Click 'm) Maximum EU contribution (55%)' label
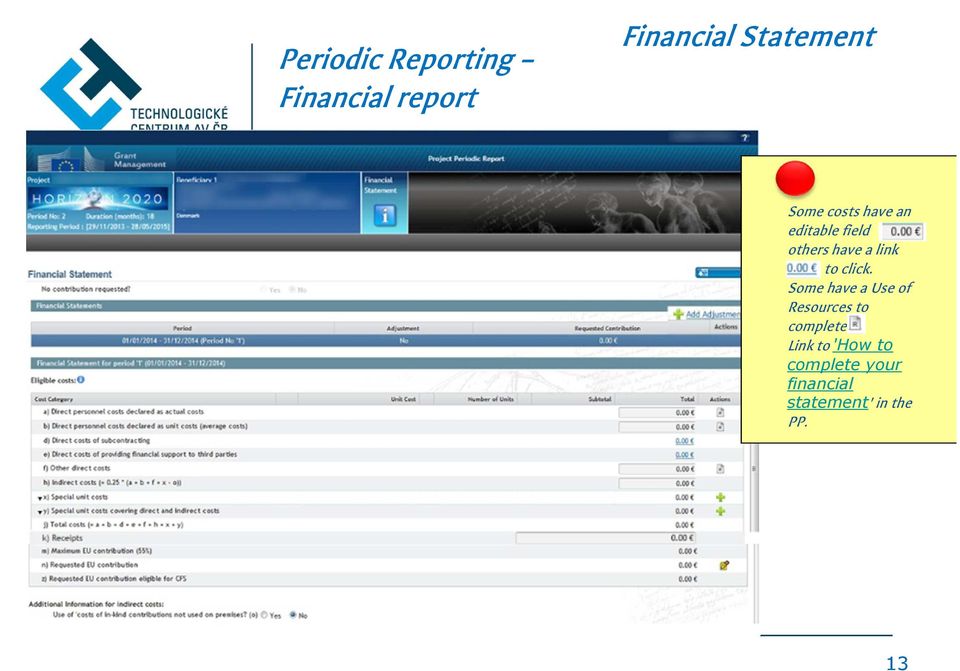Image resolution: width=960 pixels, height=671 pixels. point(97,551)
